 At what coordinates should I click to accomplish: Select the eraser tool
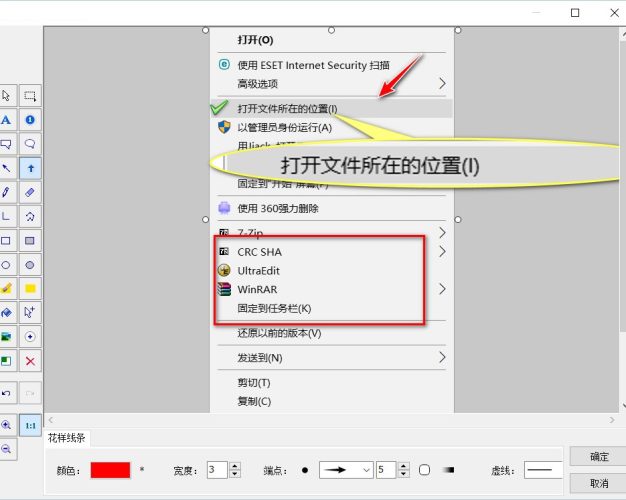click(x=30, y=192)
